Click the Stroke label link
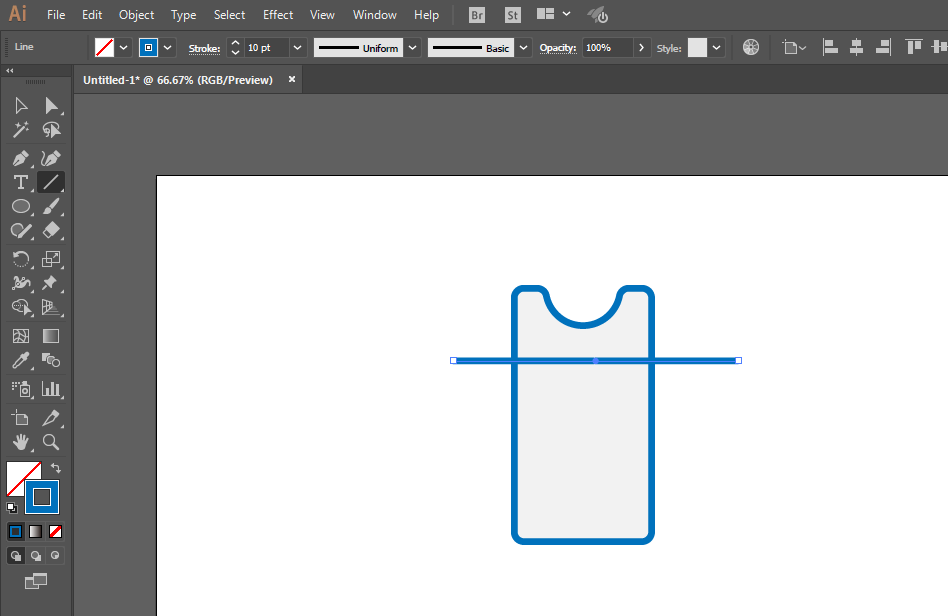The image size is (948, 616). pos(204,48)
